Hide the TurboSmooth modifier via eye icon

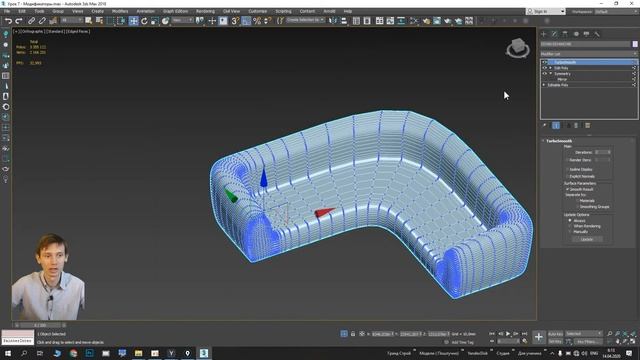(544, 62)
